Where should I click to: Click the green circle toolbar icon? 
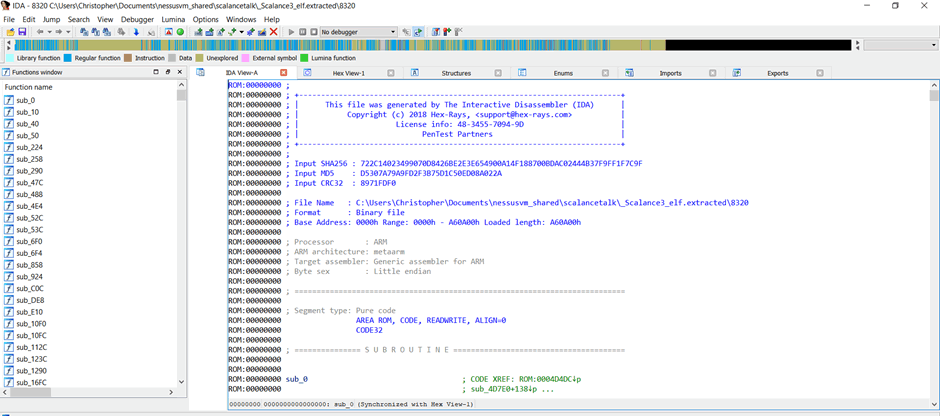pyautogui.click(x=180, y=32)
